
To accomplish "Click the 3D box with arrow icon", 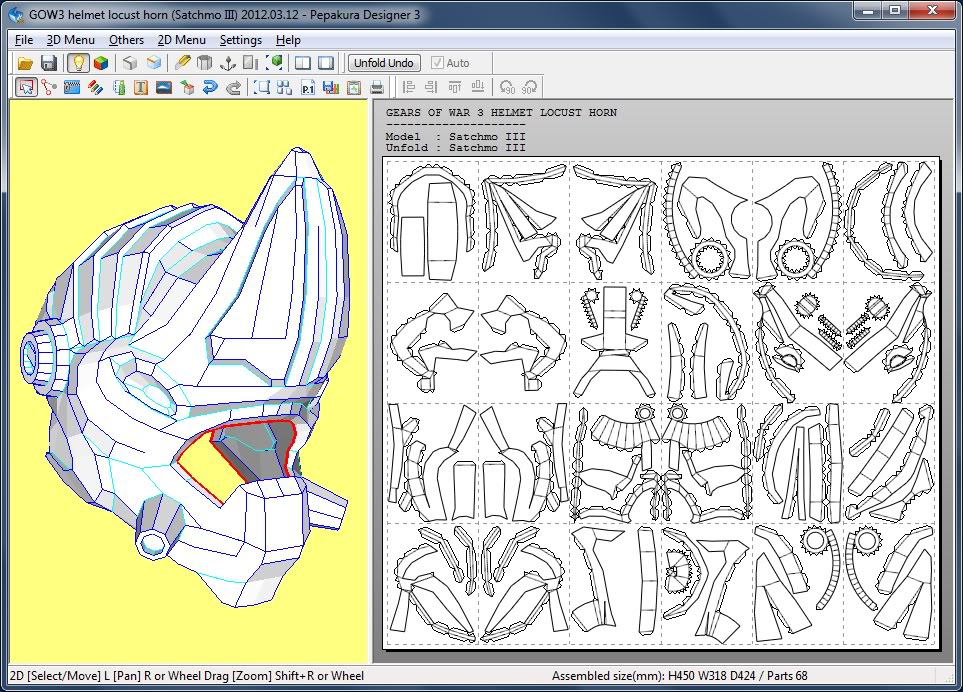I will pyautogui.click(x=187, y=87).
